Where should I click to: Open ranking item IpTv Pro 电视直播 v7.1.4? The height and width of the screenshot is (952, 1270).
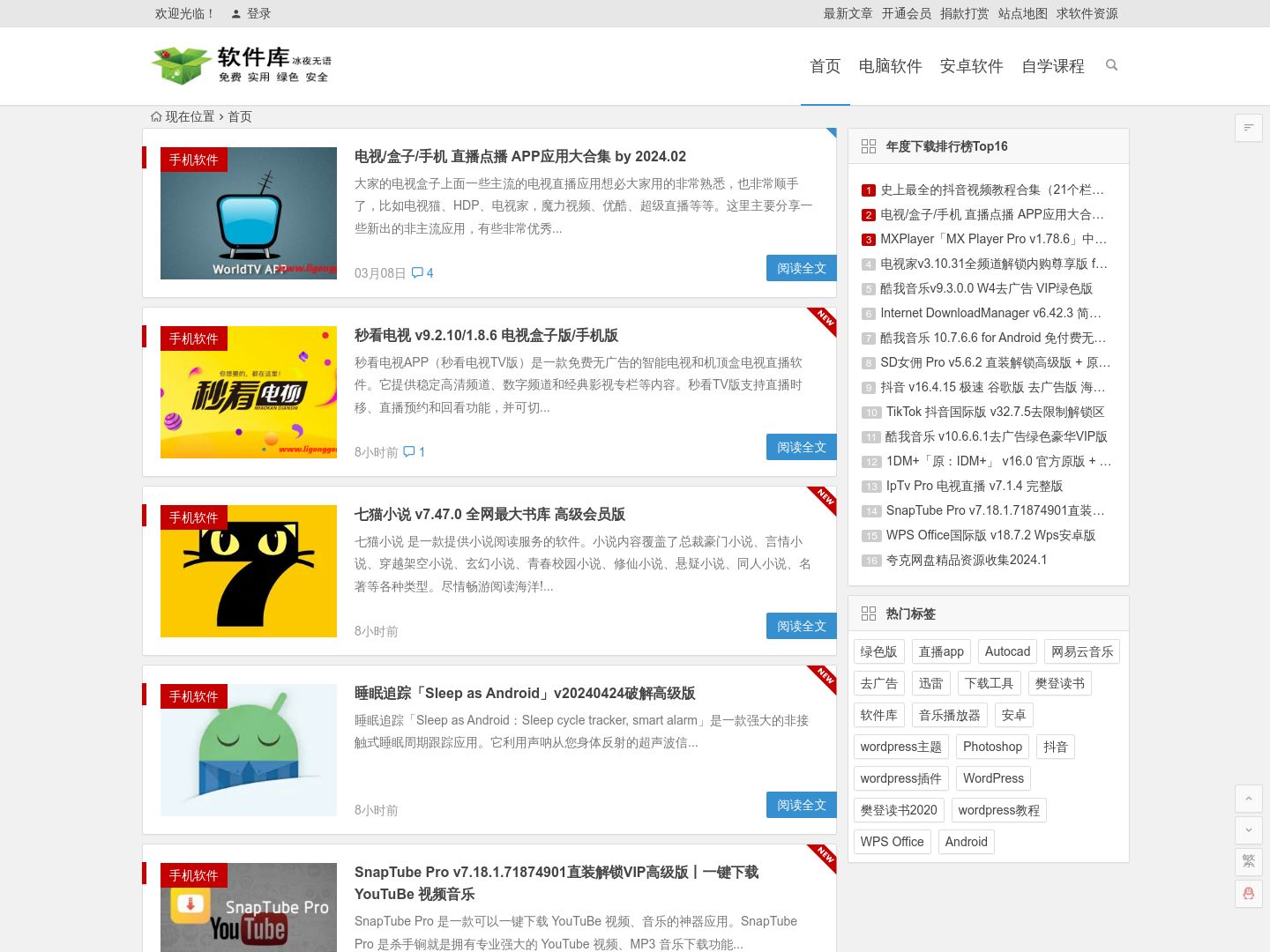[x=975, y=486]
